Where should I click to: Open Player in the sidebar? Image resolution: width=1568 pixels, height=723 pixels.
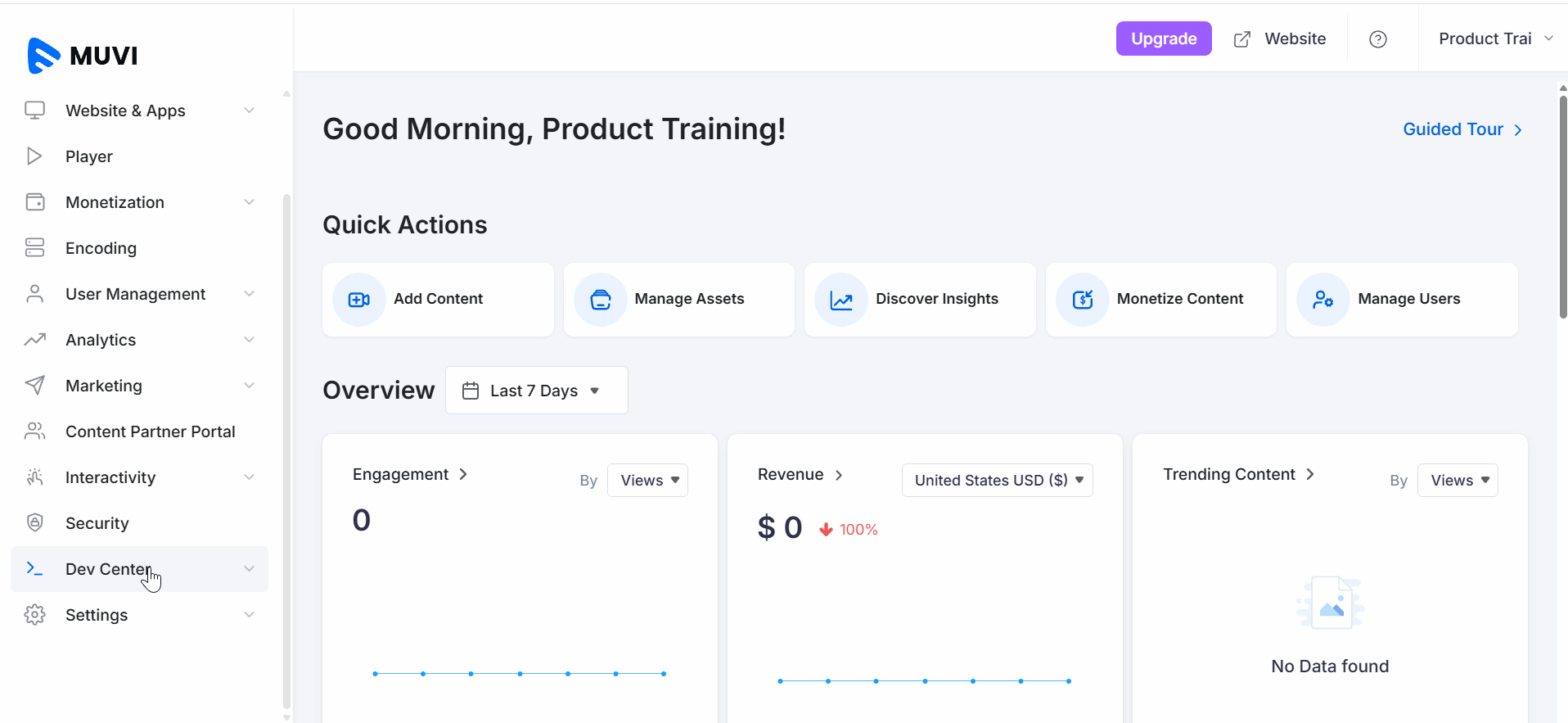click(89, 156)
